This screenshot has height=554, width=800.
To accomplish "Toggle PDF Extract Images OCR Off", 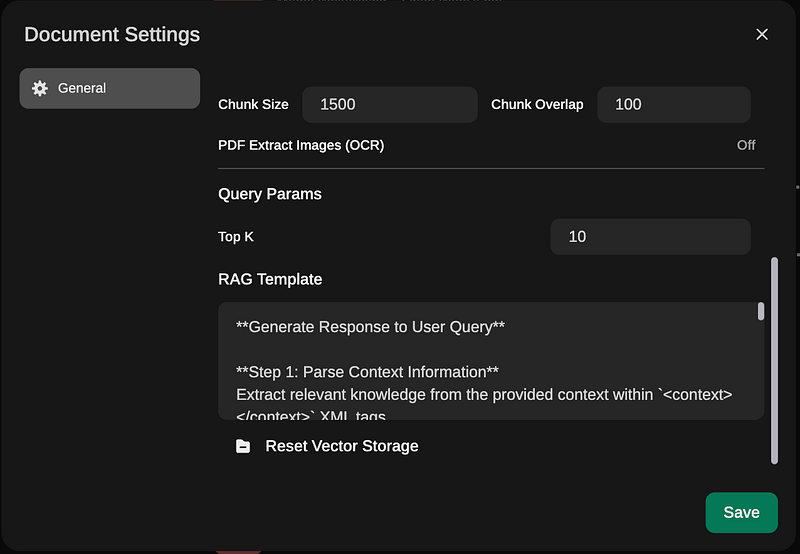I will [x=746, y=145].
